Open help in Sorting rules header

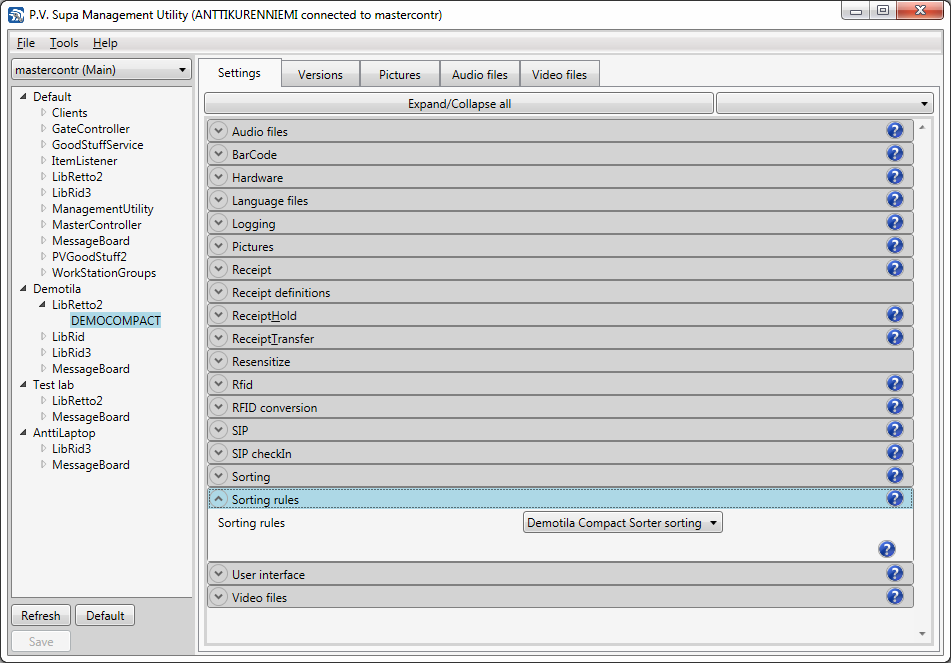click(x=895, y=499)
